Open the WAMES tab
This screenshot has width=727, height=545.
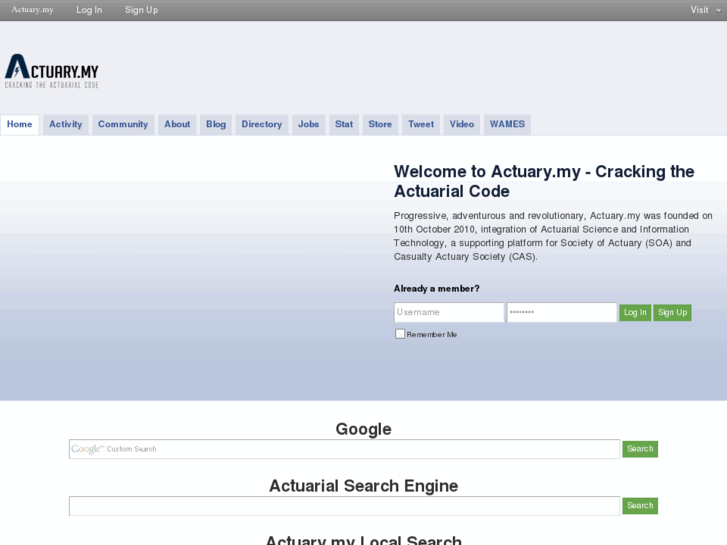[x=506, y=124]
